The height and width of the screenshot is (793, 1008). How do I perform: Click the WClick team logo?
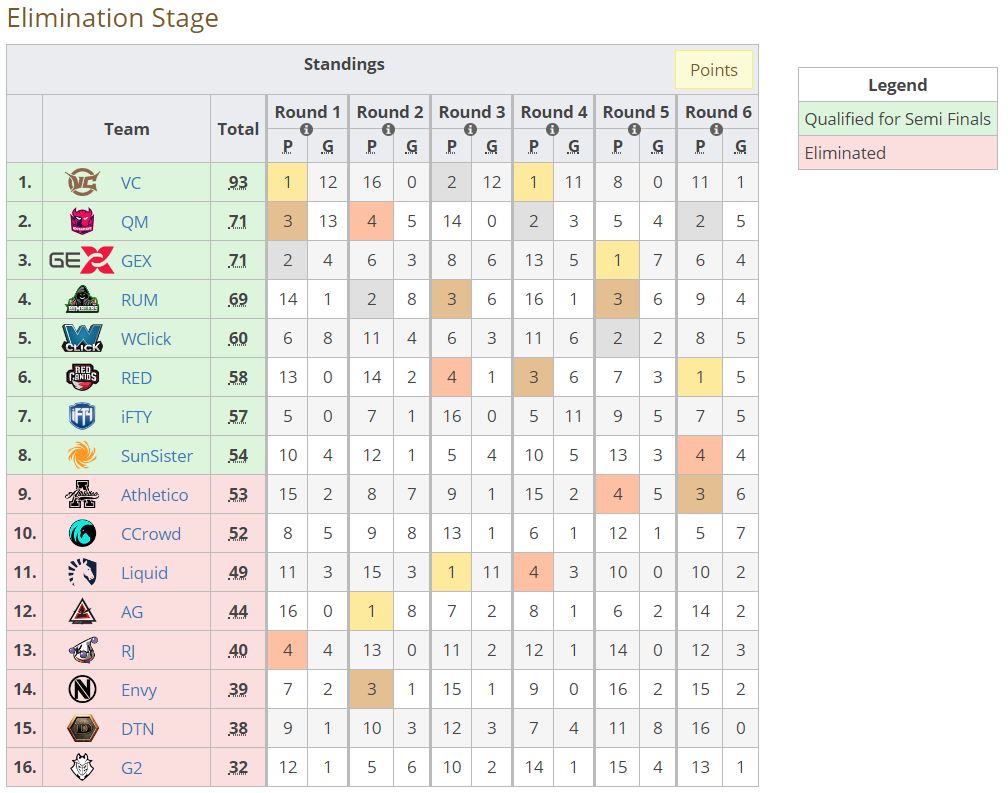pos(82,339)
